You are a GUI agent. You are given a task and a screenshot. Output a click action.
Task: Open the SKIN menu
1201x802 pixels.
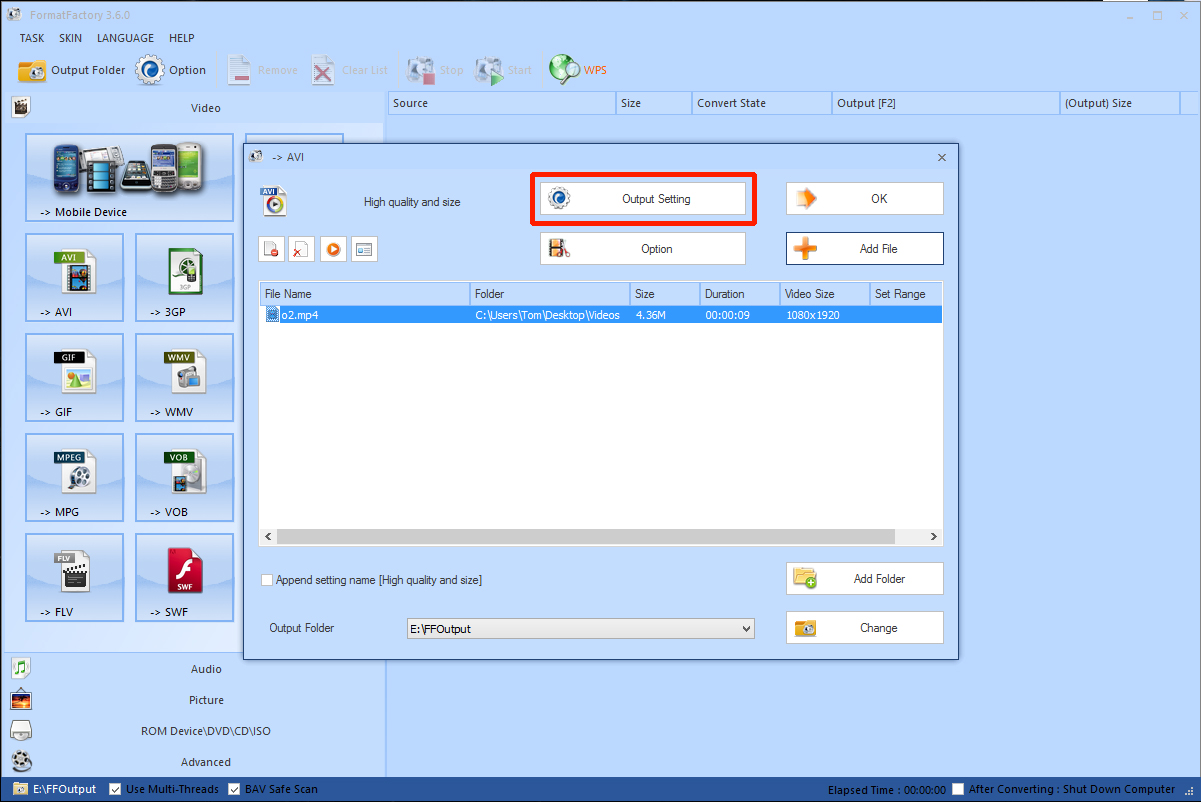[x=70, y=38]
